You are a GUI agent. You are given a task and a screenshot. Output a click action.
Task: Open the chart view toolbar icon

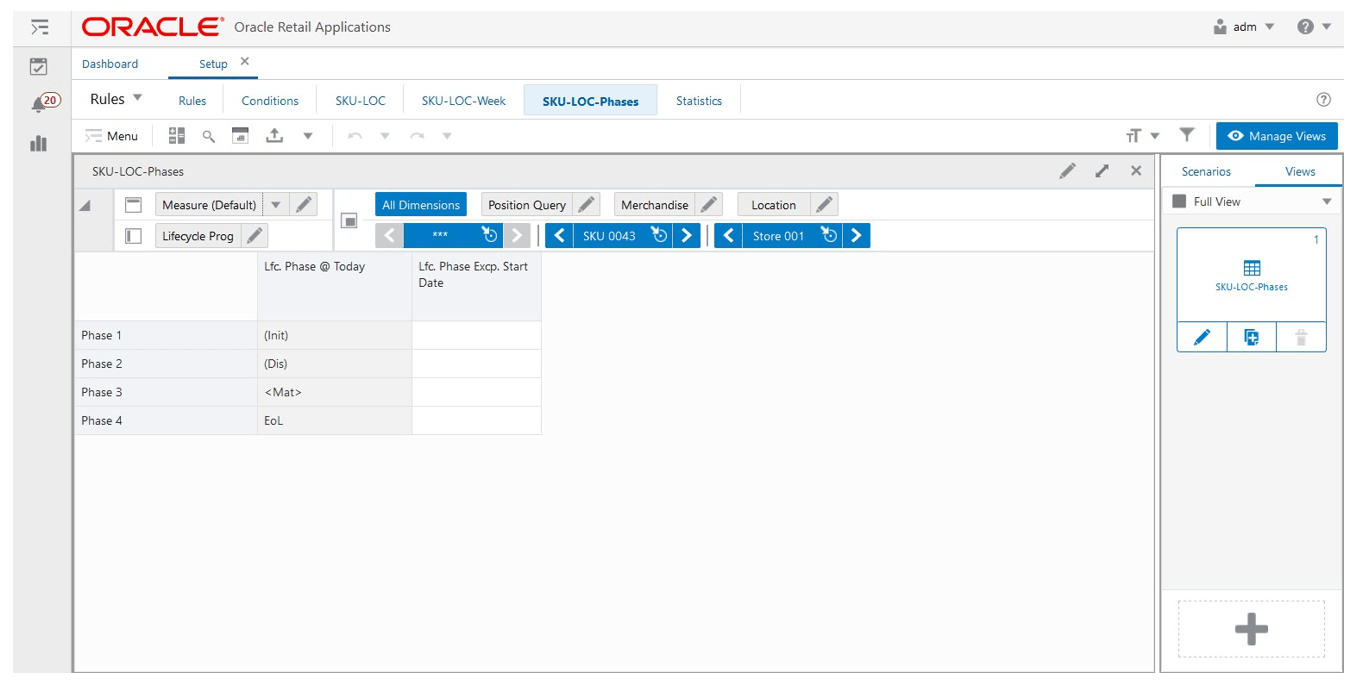click(x=239, y=135)
